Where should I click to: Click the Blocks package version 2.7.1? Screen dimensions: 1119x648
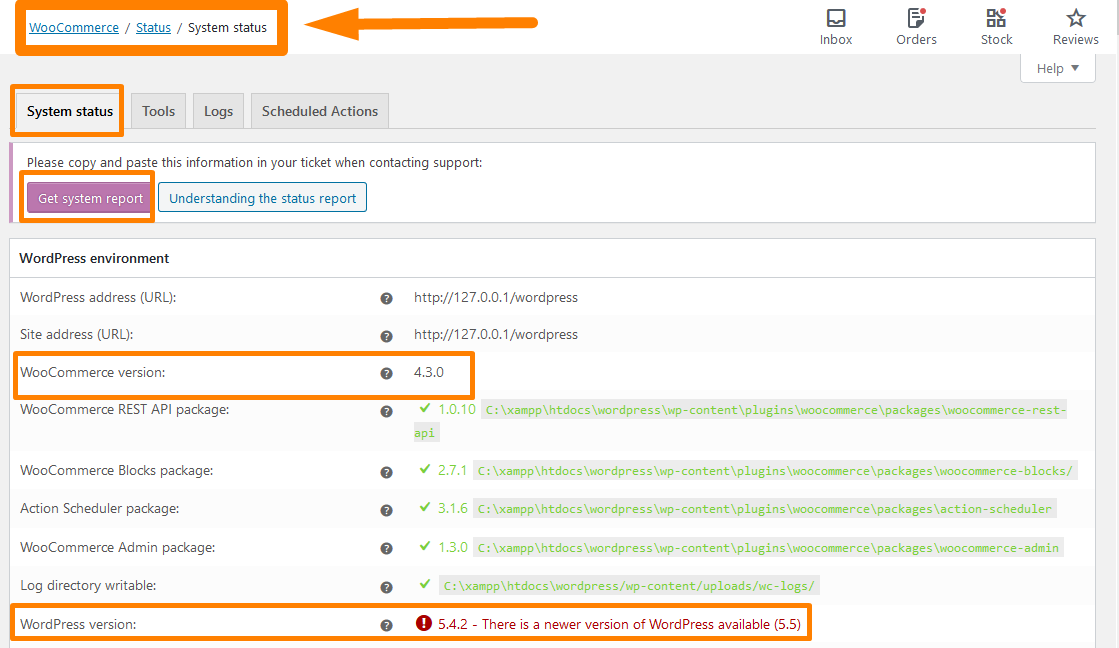452,470
